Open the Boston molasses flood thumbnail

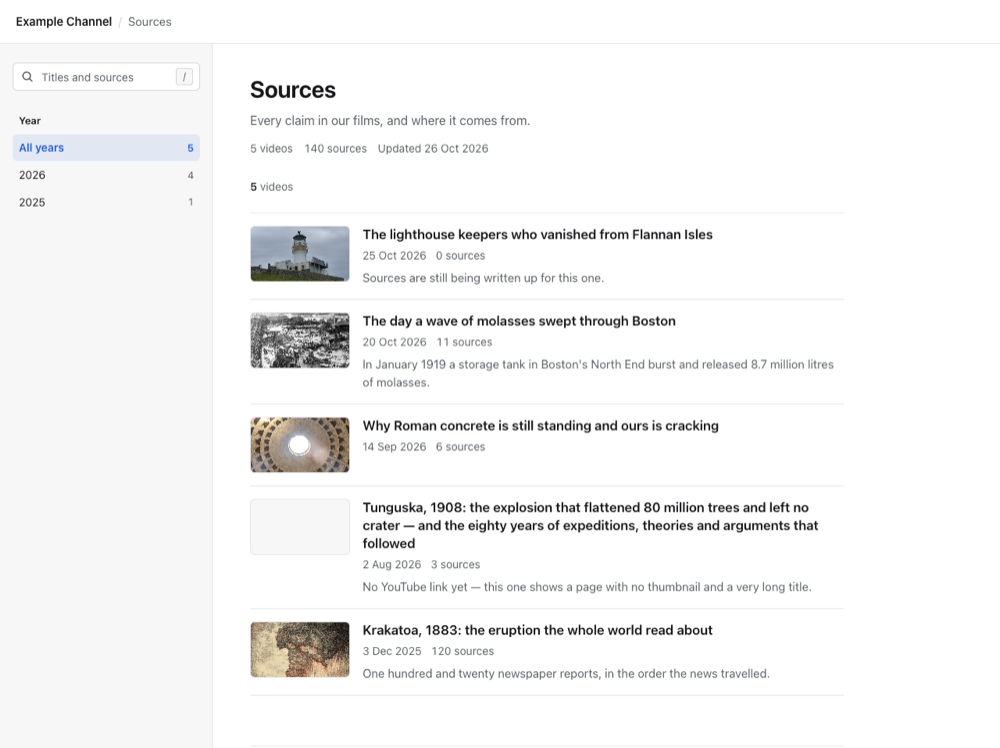coord(300,340)
